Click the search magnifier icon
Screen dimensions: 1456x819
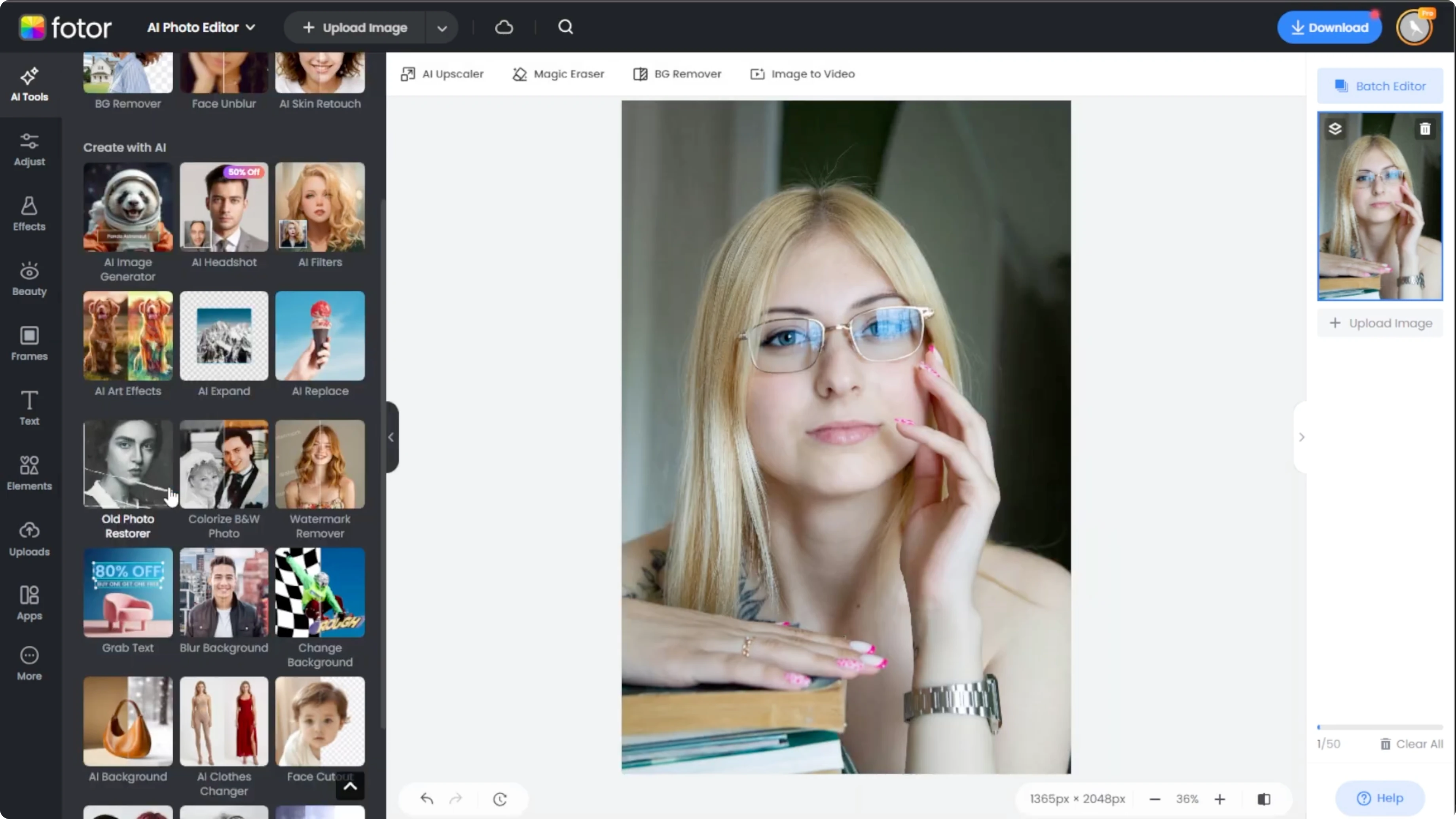pos(566,27)
